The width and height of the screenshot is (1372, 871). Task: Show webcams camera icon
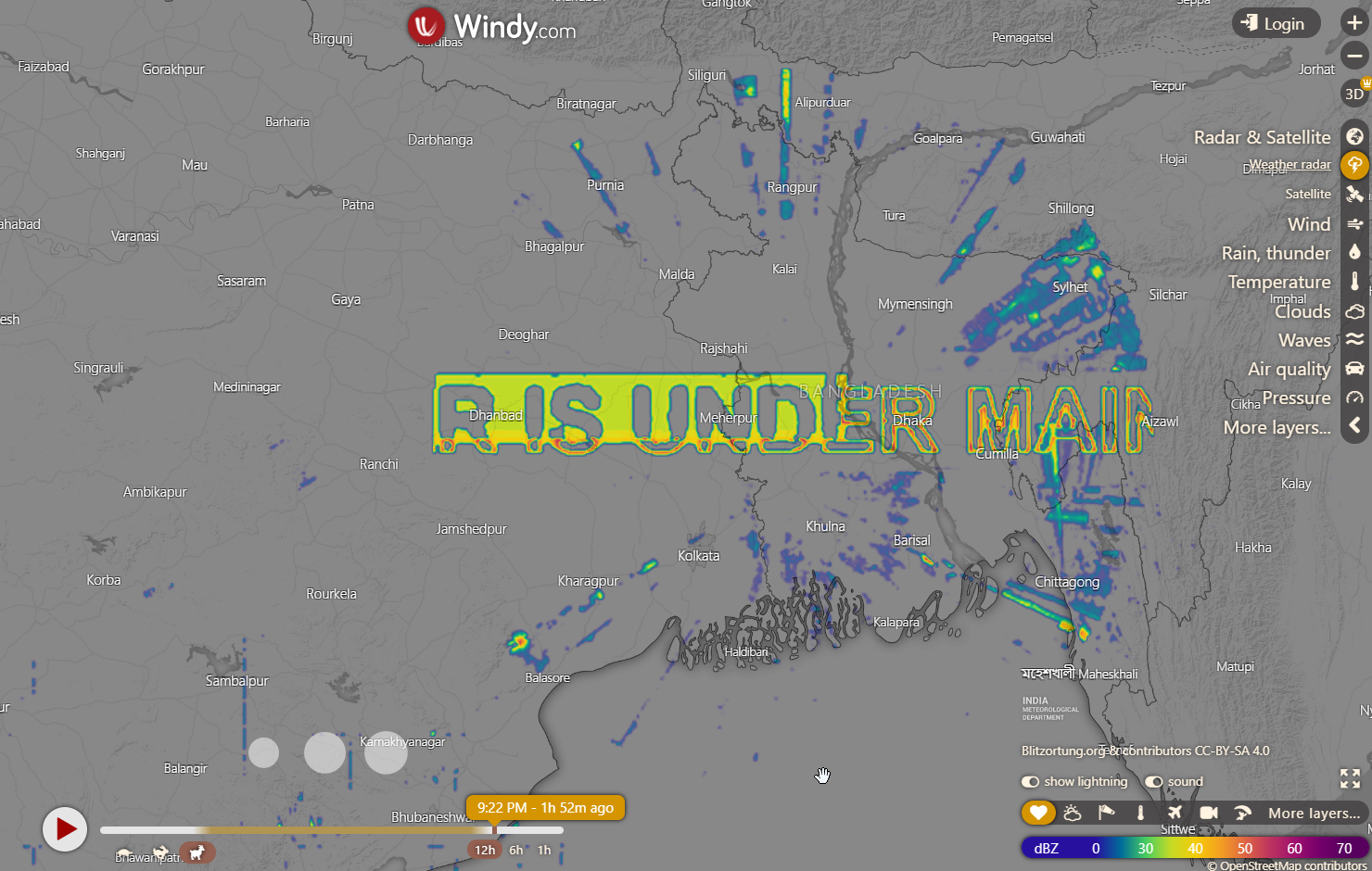[x=1209, y=813]
